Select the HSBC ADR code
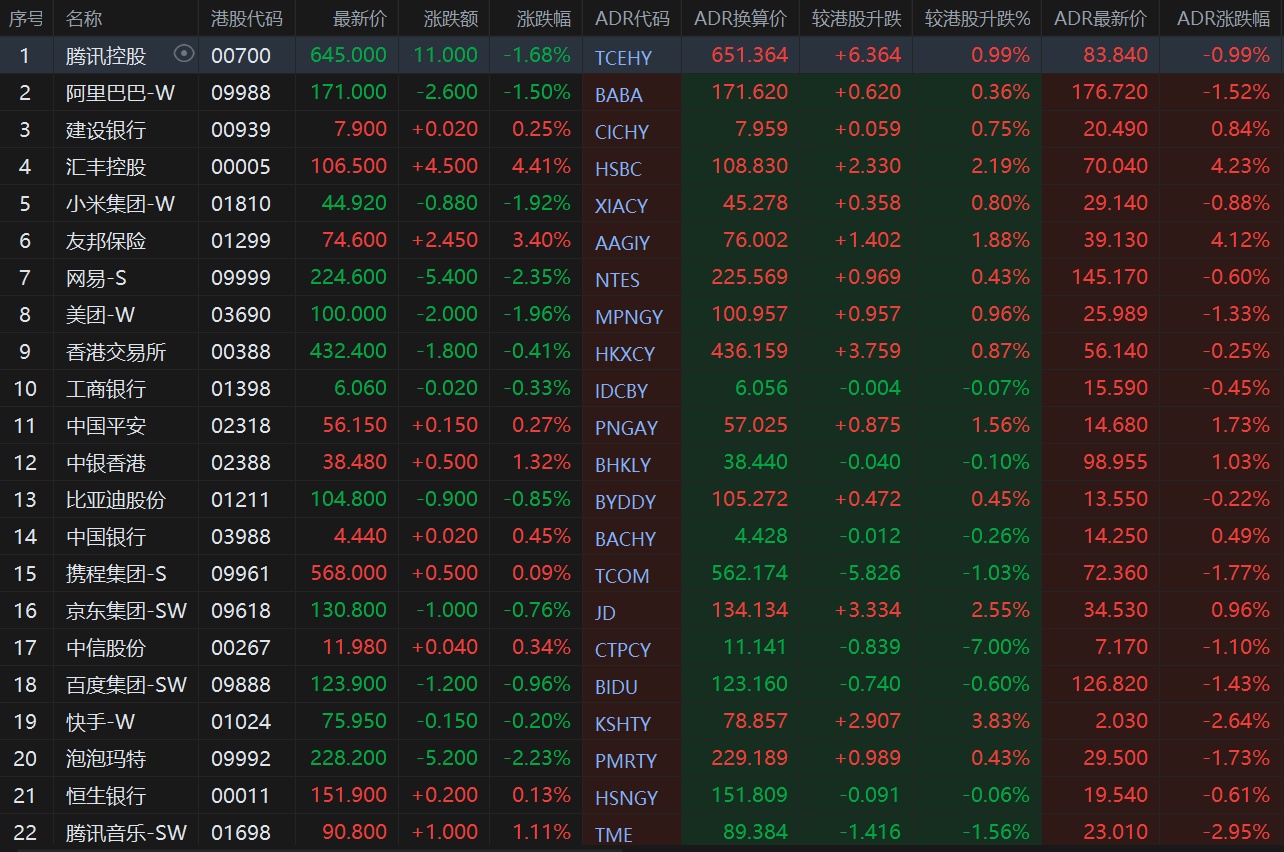The image size is (1284, 852). point(618,169)
